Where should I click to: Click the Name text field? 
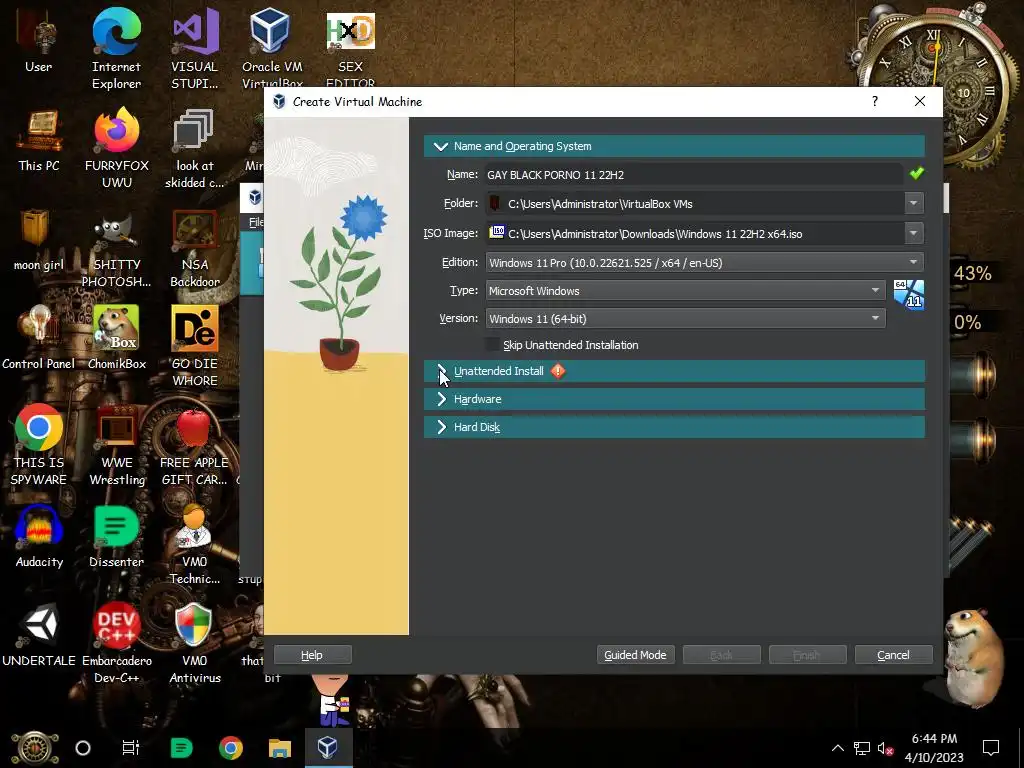(694, 174)
